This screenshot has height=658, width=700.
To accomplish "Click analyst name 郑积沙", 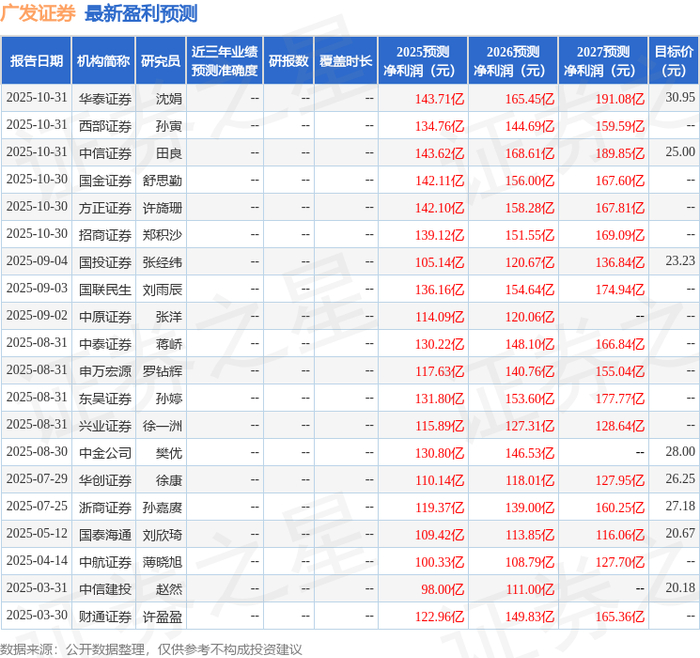I will 162,235.
